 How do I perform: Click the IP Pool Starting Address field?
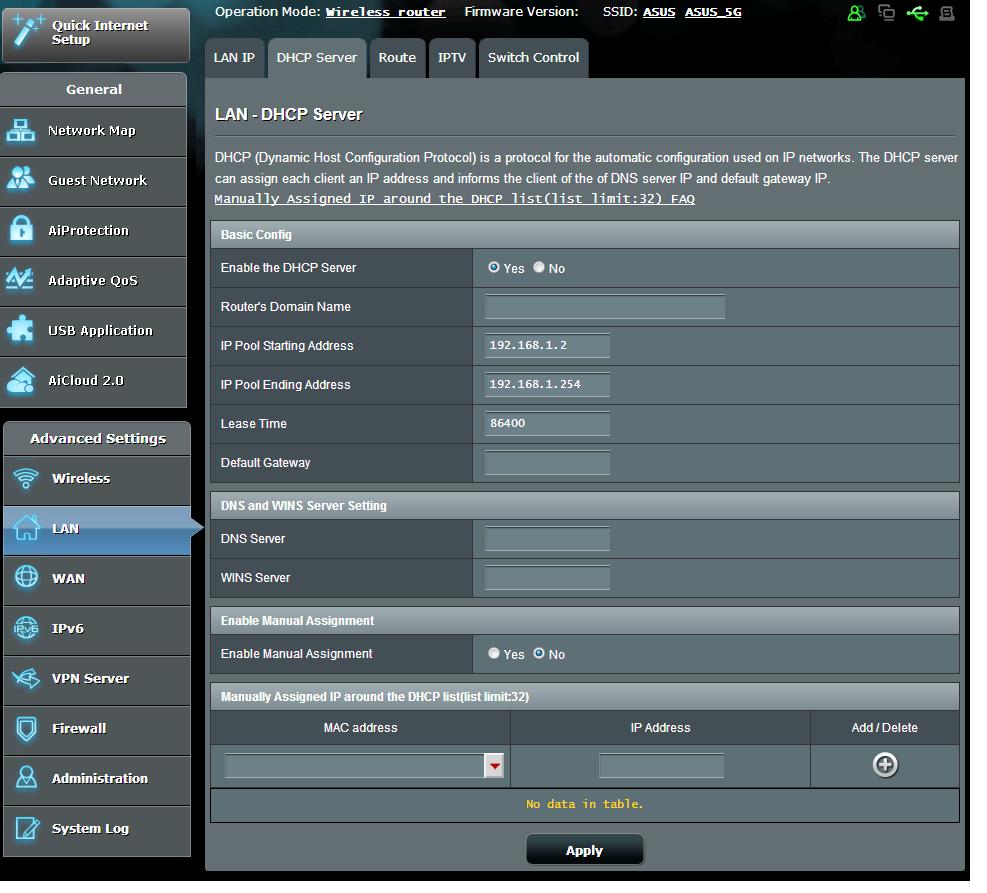tap(549, 347)
